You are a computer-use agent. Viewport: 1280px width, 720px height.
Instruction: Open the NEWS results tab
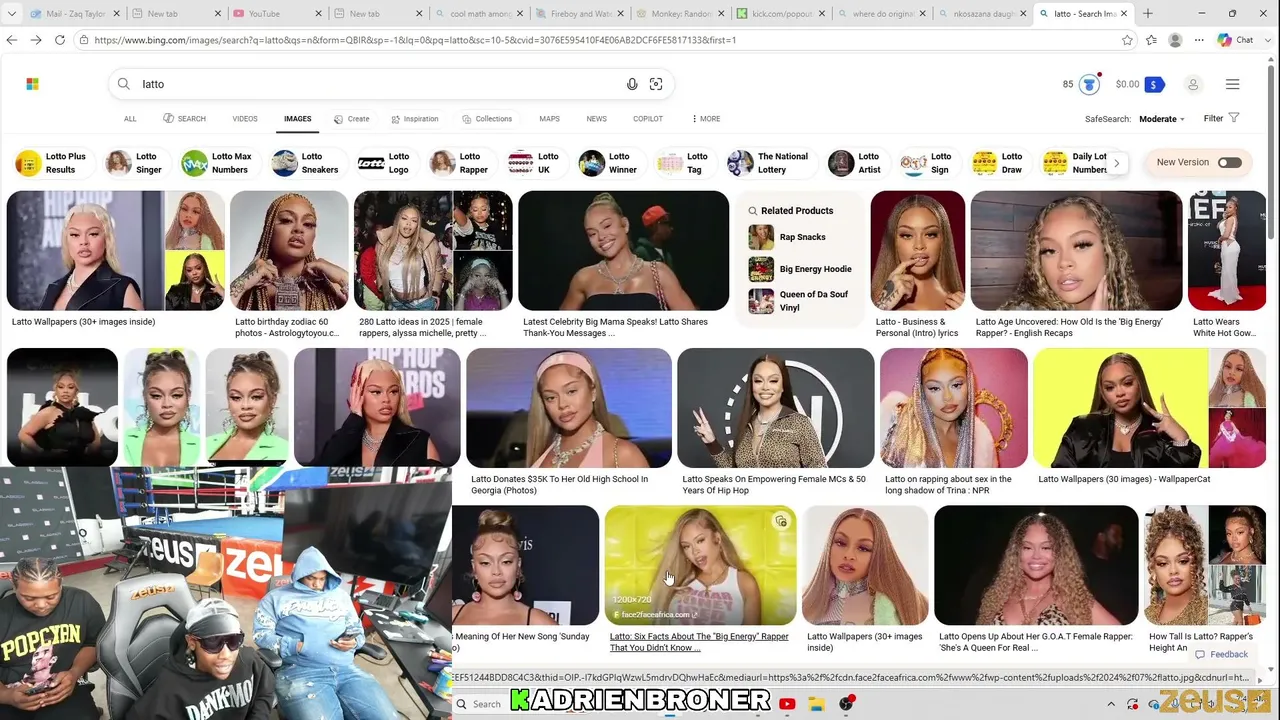coord(596,119)
